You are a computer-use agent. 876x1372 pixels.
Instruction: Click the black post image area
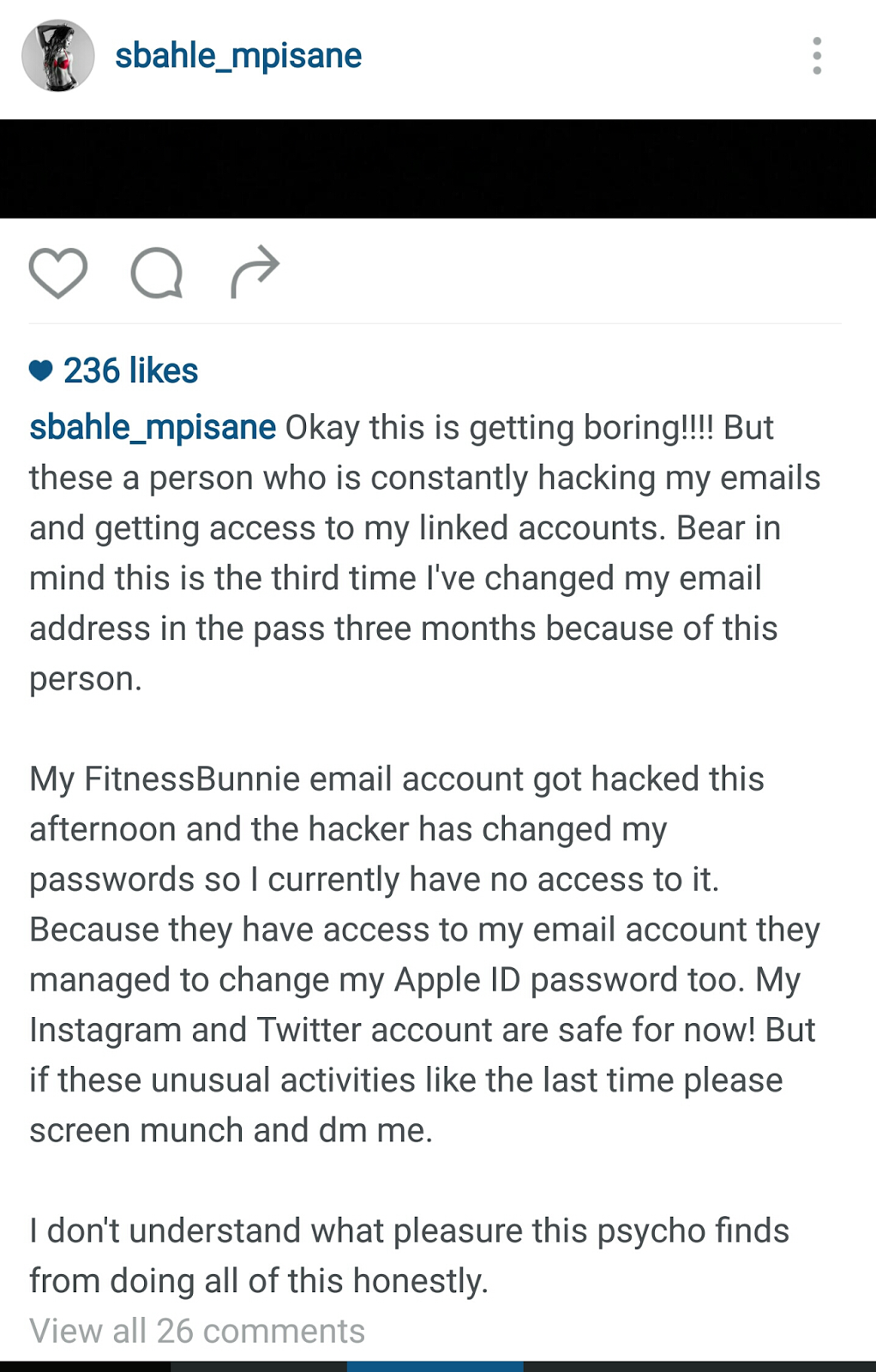point(438,169)
